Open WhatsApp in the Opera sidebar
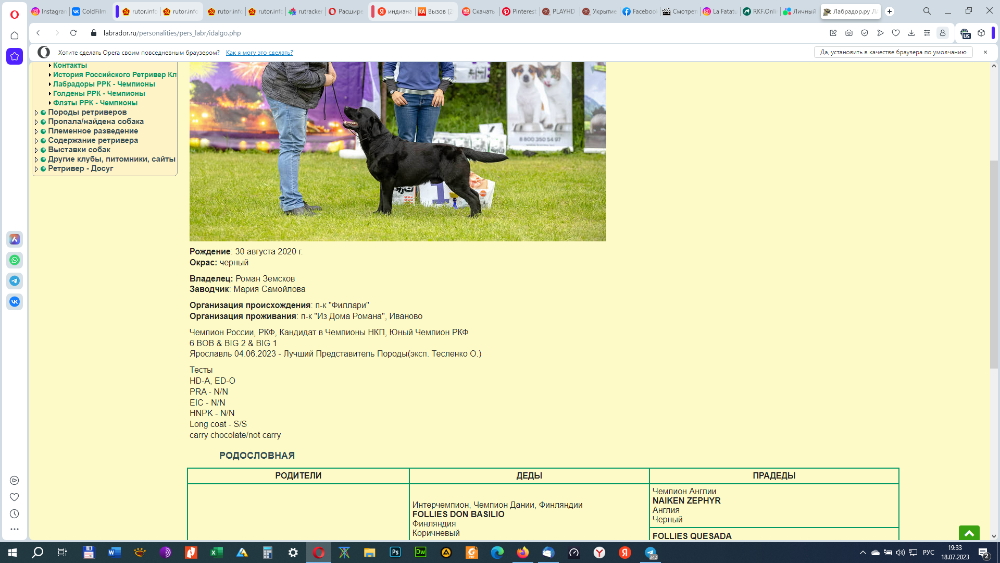Viewport: 1000px width, 563px height. 15,260
